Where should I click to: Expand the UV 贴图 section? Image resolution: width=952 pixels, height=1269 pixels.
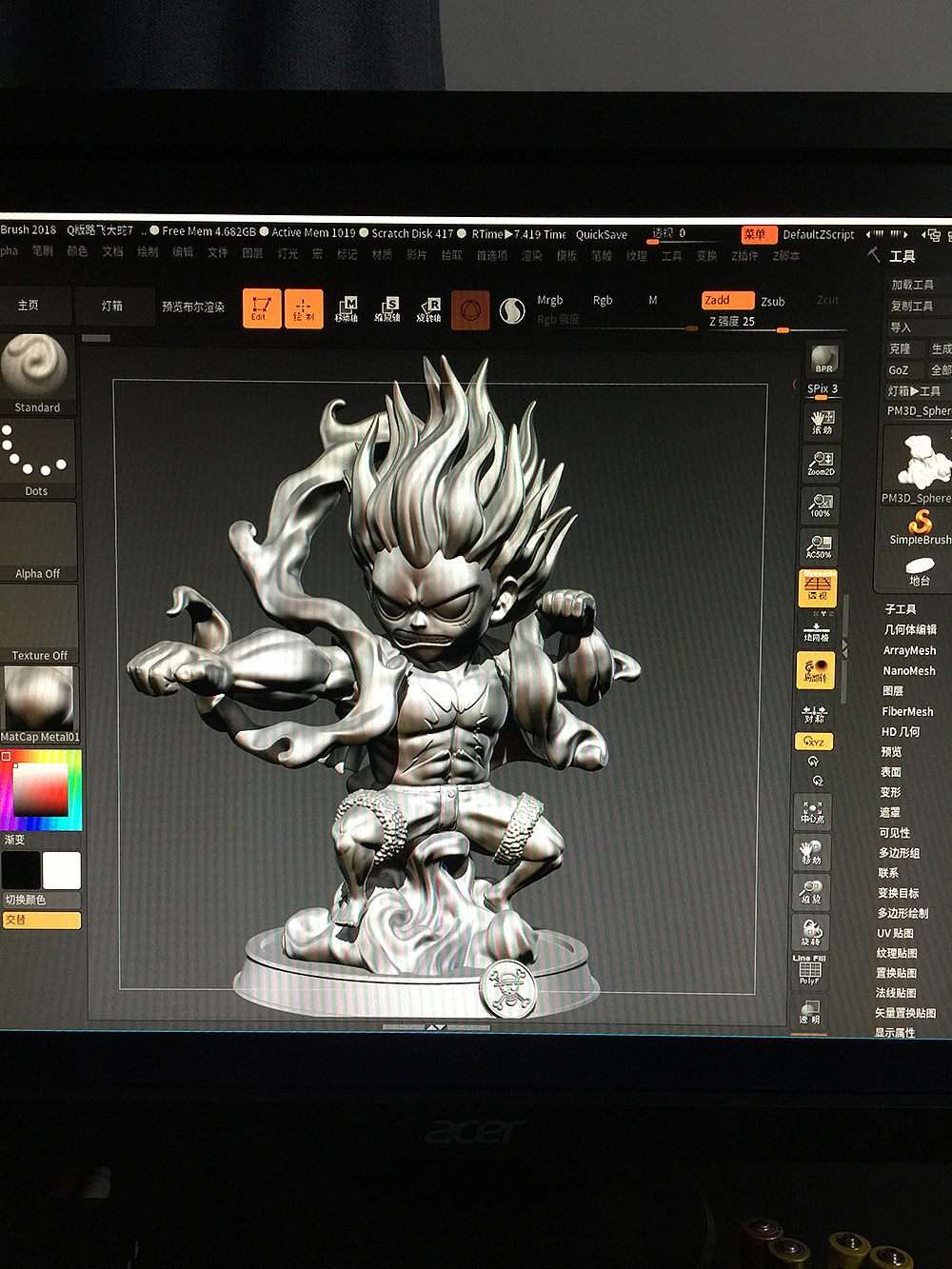895,933
